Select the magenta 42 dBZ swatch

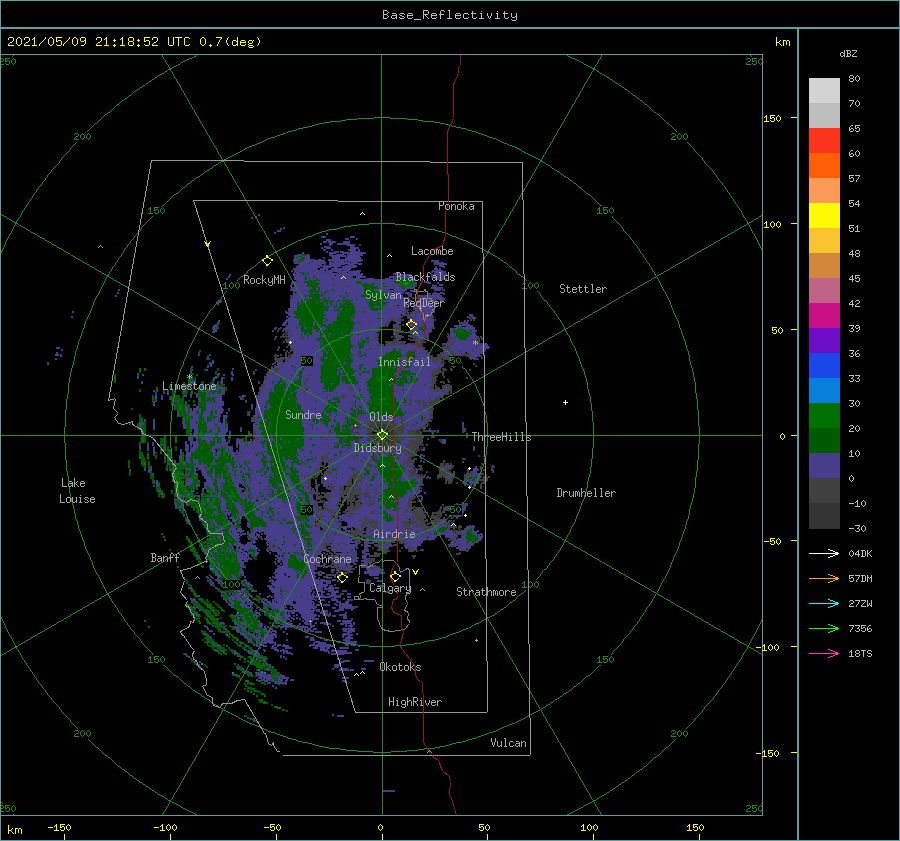824,316
